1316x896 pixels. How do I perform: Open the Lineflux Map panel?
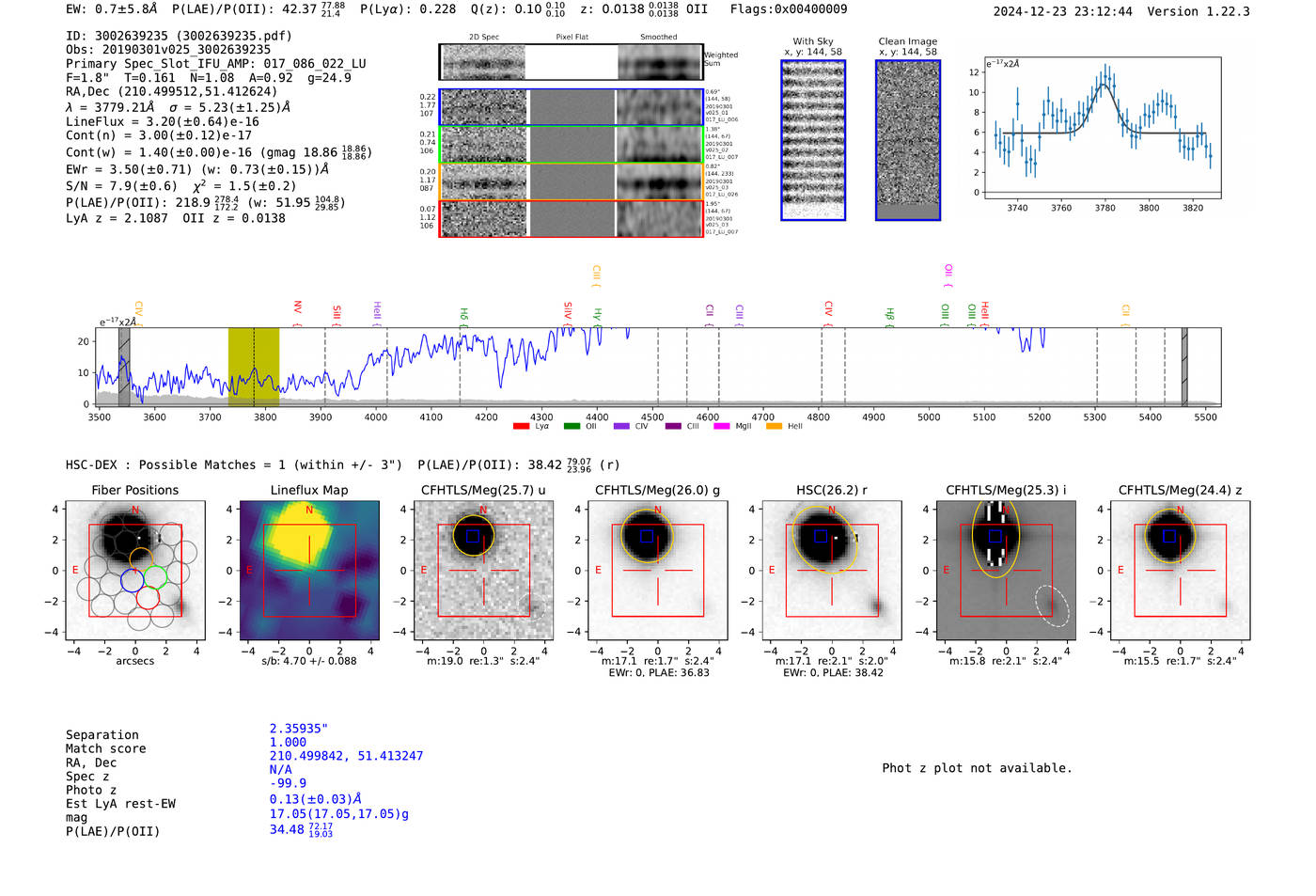[x=309, y=570]
